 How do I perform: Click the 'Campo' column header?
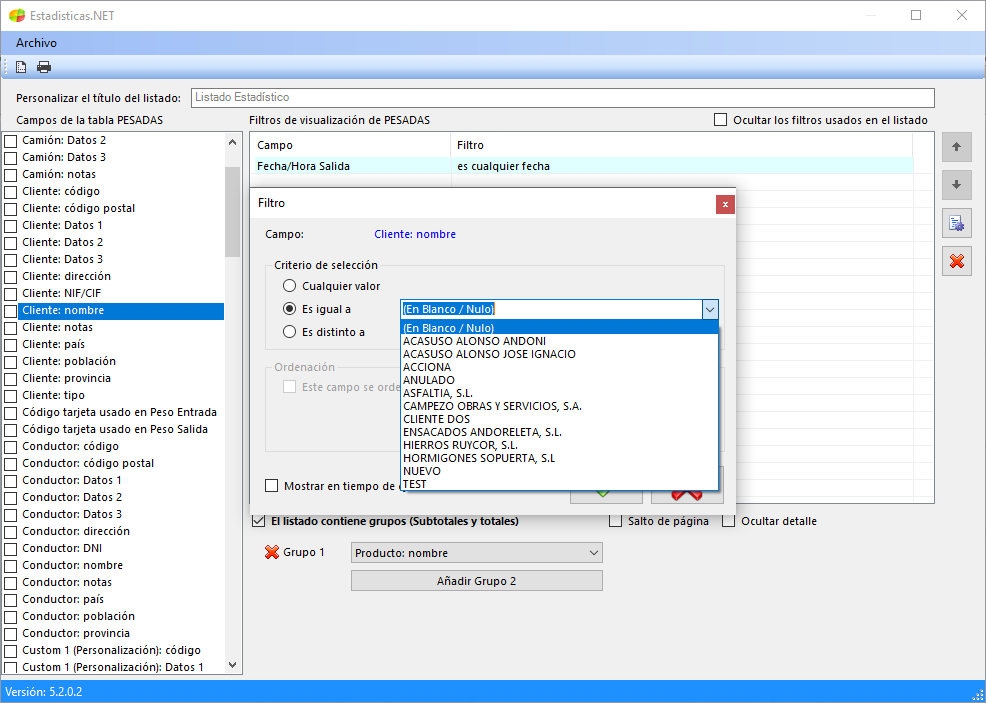(x=350, y=145)
